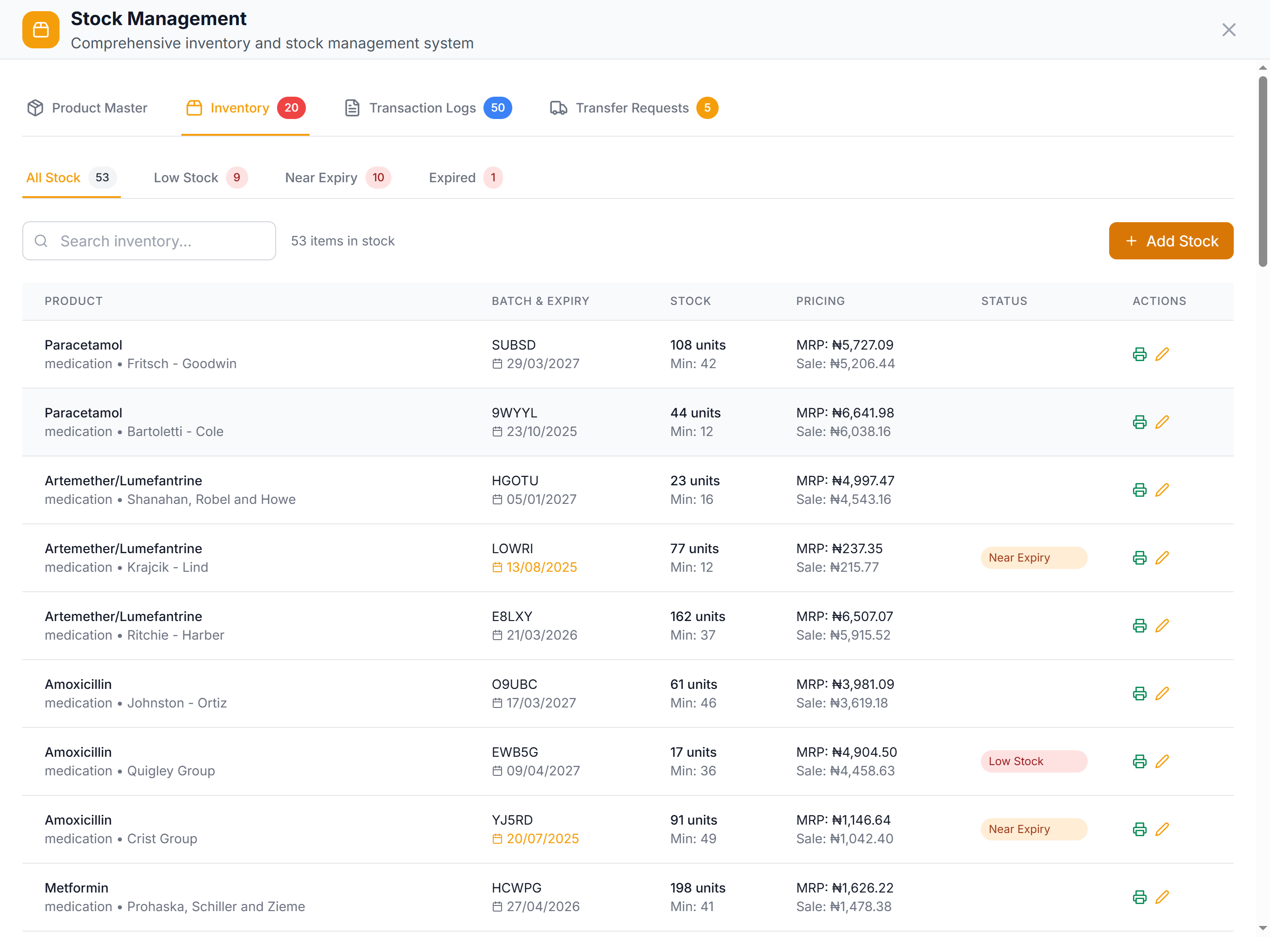Open the Transfer Requests tab
This screenshot has height=952, width=1270.
tap(633, 108)
